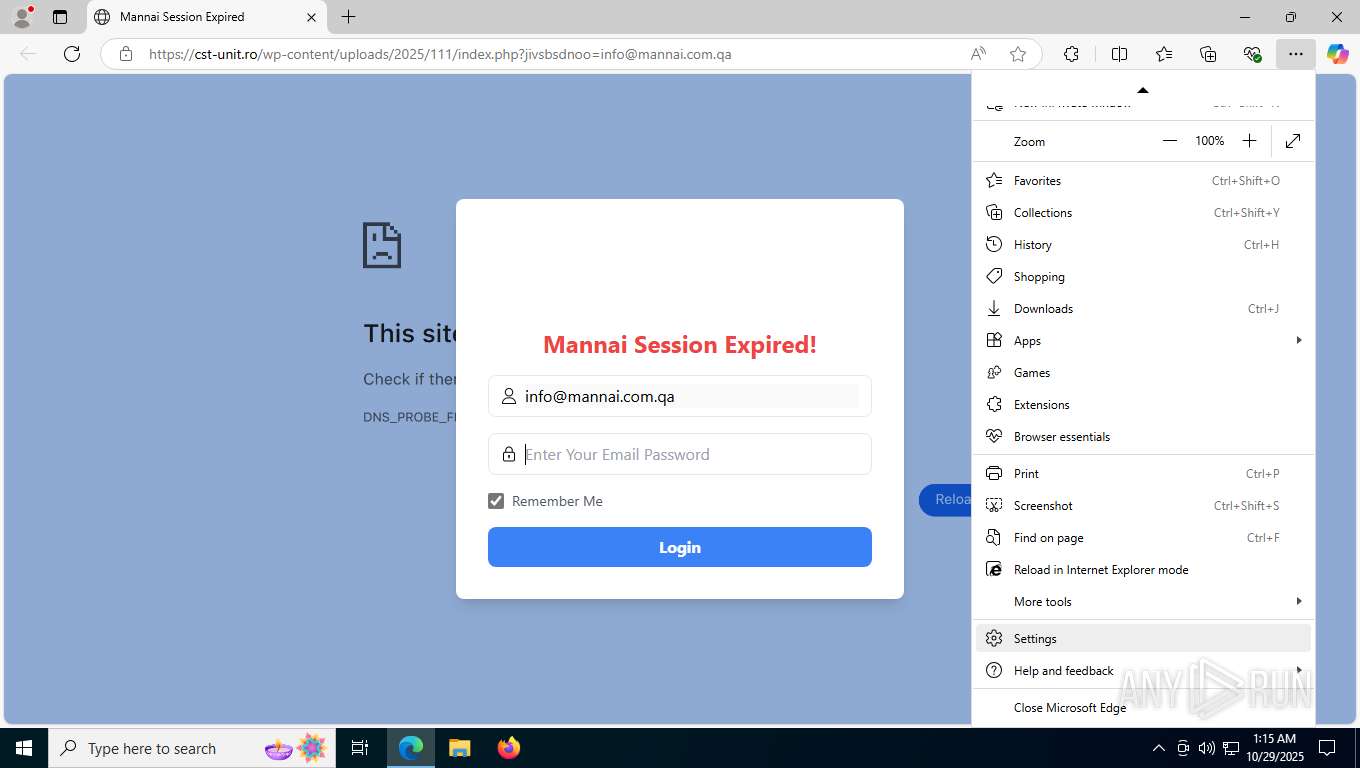Expand Help and feedback submenu
Viewport: 1360px width, 768px height.
coord(1143,671)
